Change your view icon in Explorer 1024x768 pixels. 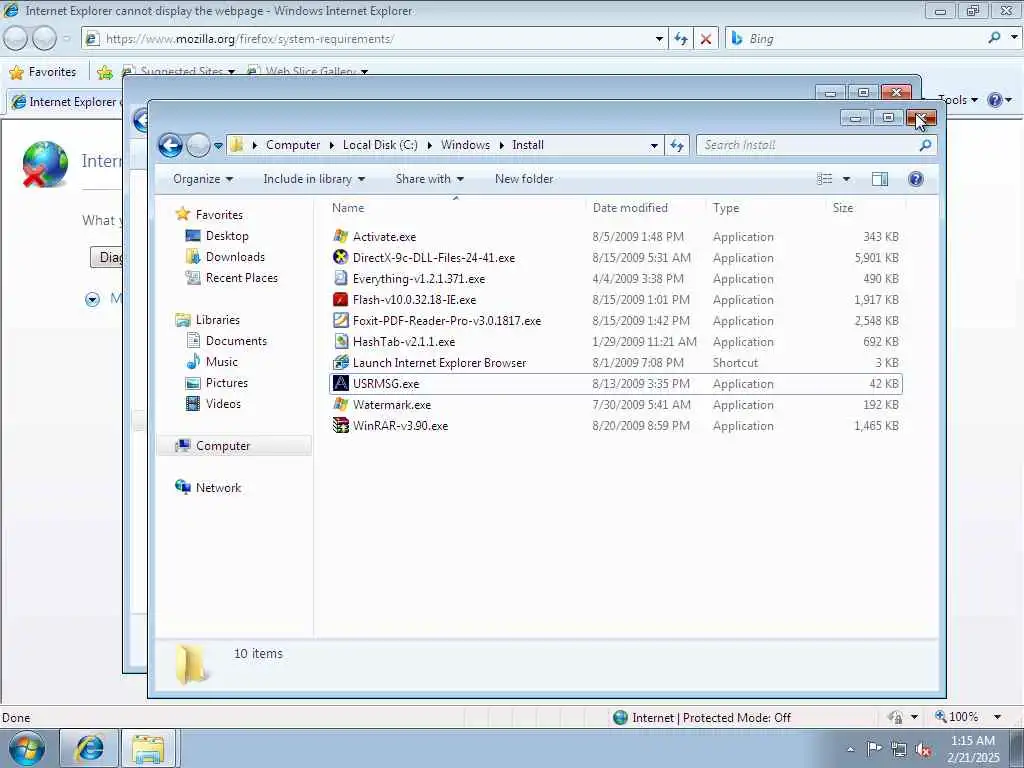(x=825, y=179)
